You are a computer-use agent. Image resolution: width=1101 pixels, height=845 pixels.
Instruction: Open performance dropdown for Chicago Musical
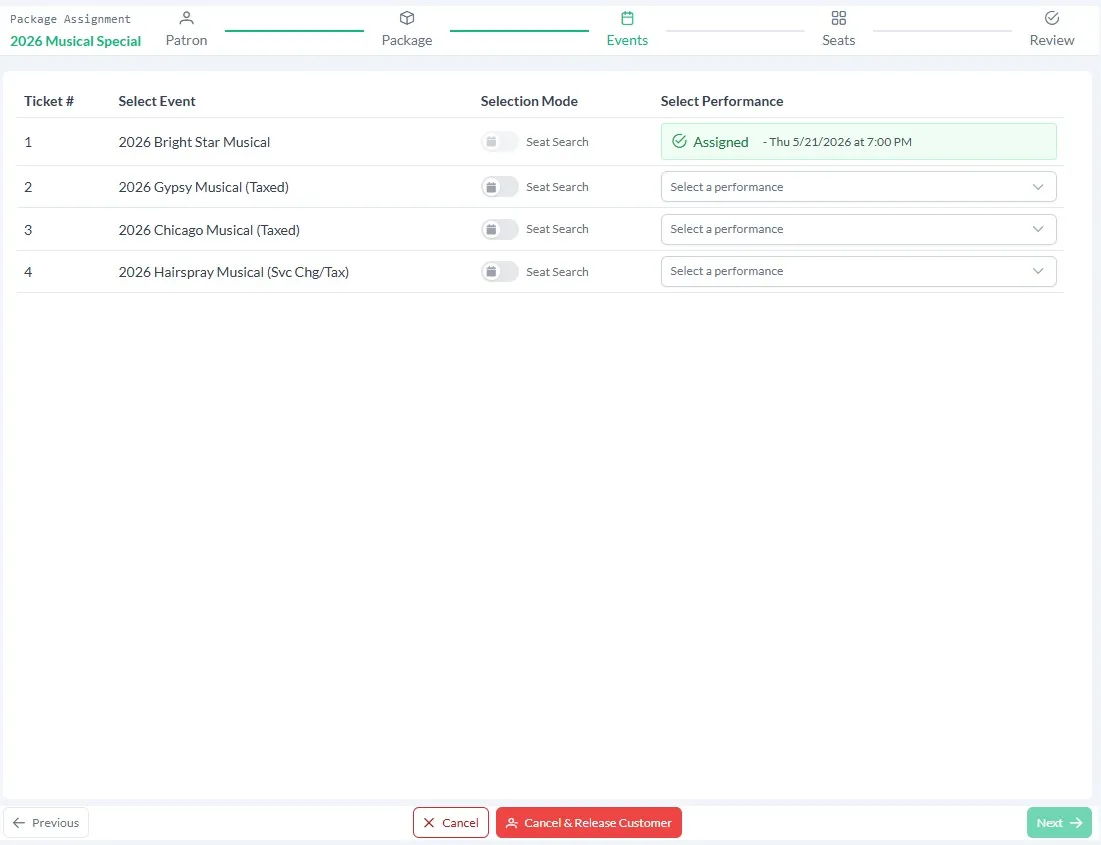point(858,229)
